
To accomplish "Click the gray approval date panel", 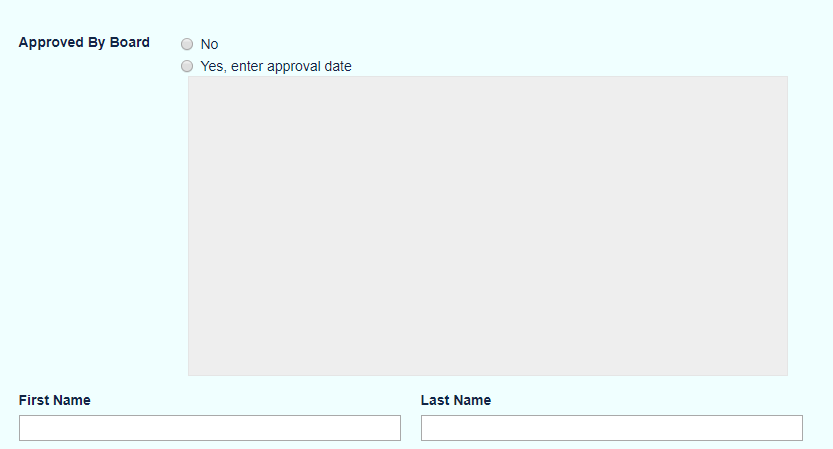I will point(487,226).
